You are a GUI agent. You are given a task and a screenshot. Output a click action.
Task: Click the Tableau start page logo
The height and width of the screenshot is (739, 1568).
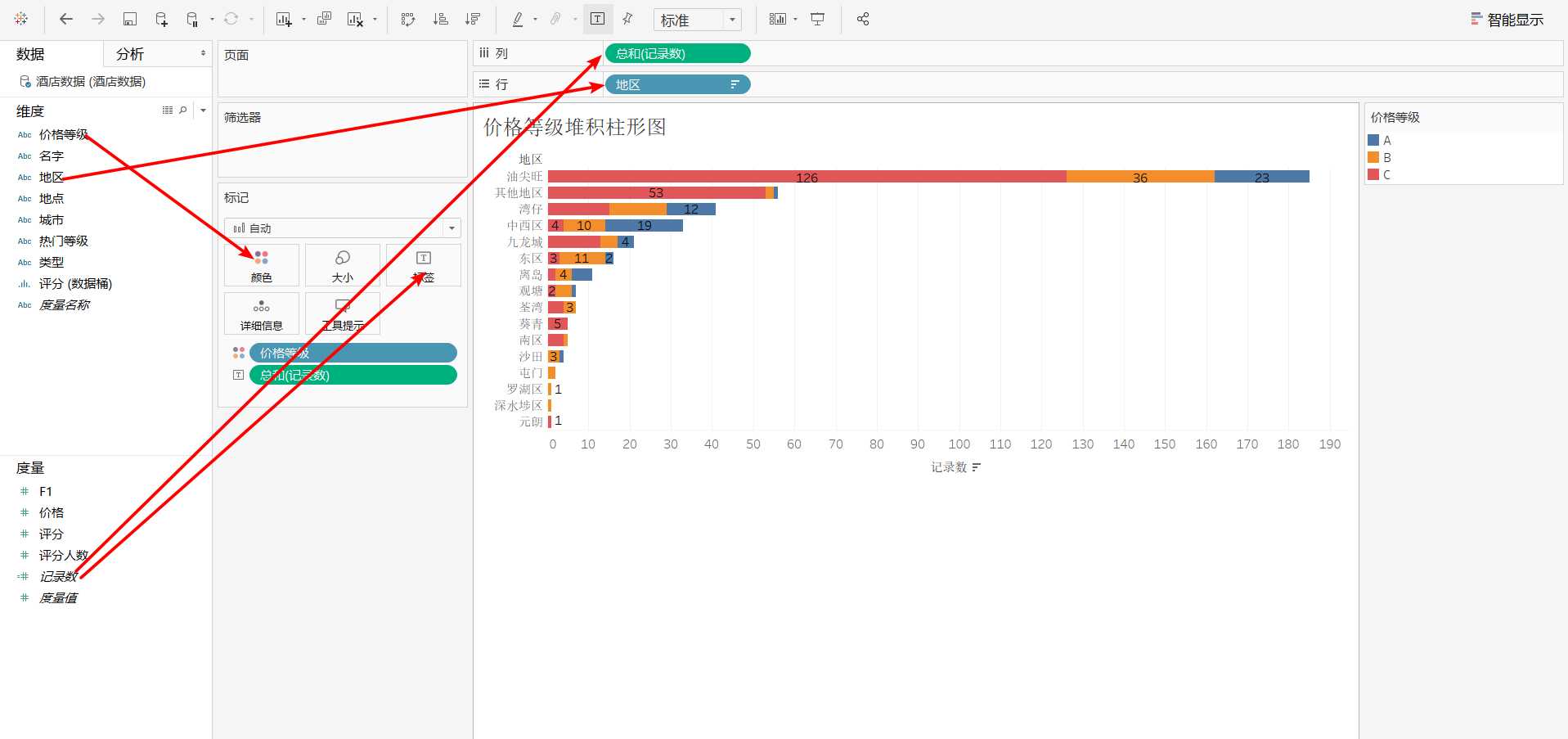point(21,19)
